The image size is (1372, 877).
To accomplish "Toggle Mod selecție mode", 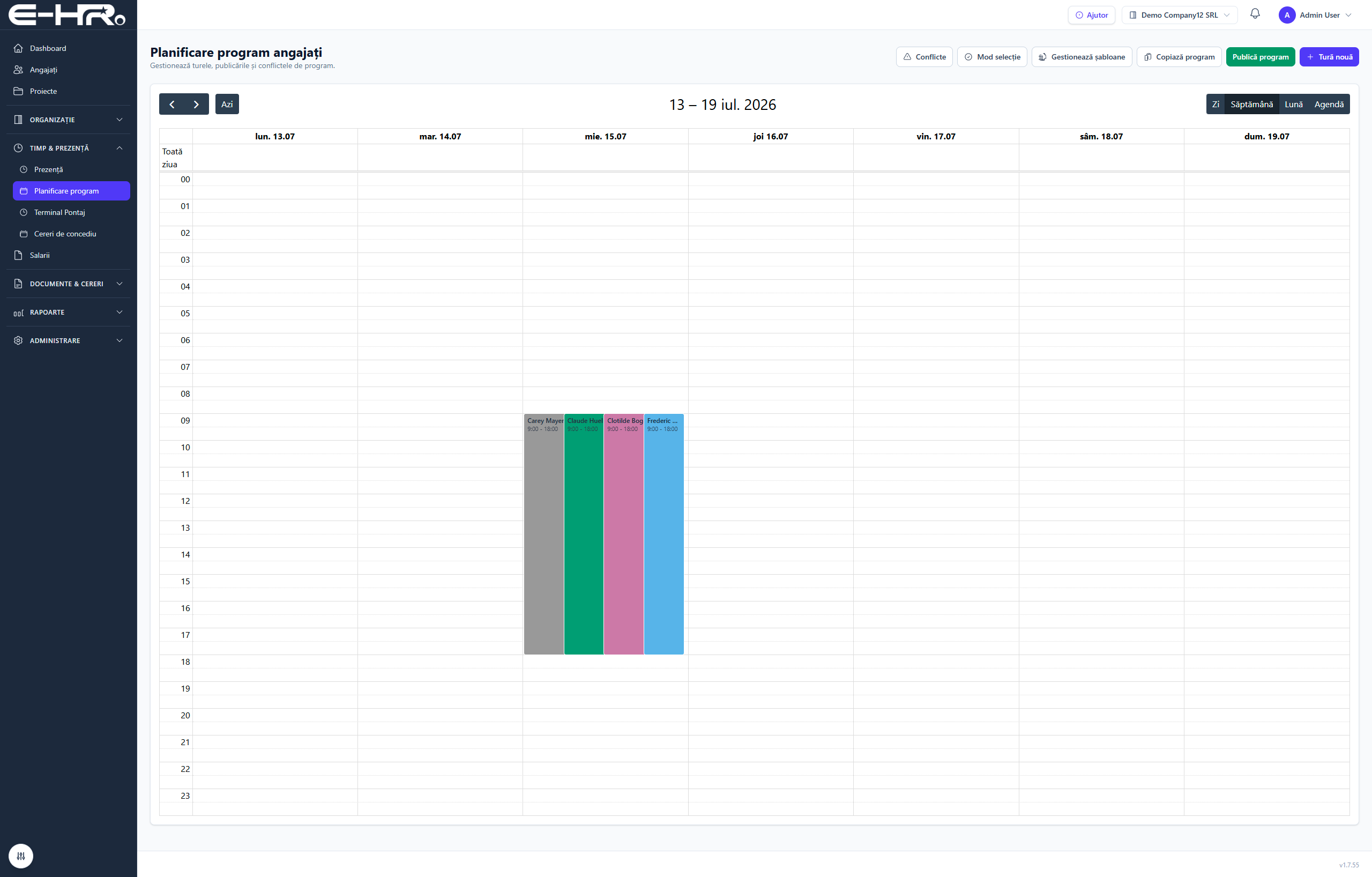I will pos(992,57).
